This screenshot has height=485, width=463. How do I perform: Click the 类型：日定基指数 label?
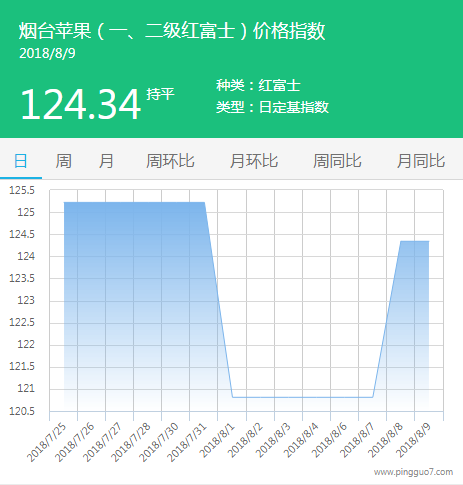(272, 107)
